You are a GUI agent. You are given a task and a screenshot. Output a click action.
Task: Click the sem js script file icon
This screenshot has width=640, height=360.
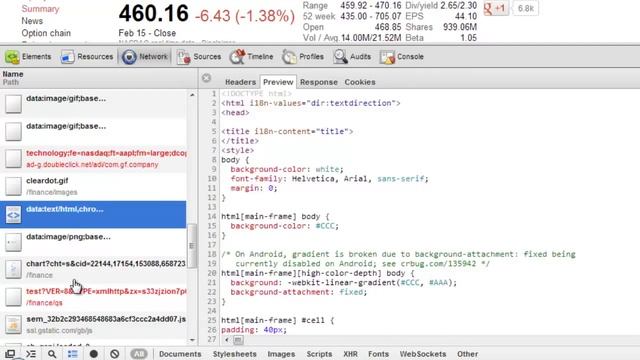pos(13,324)
